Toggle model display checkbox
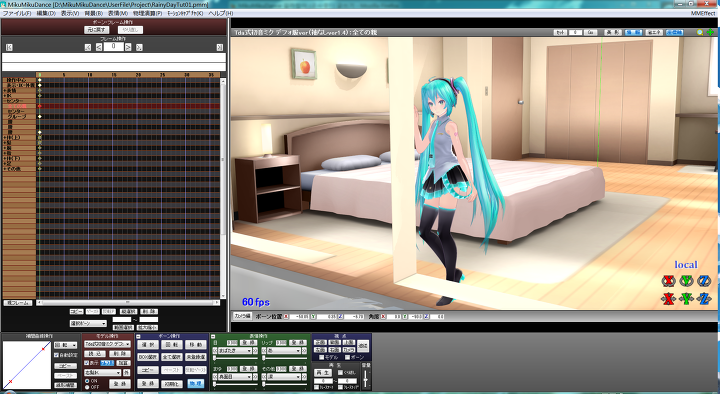The image size is (720, 394). point(87,363)
